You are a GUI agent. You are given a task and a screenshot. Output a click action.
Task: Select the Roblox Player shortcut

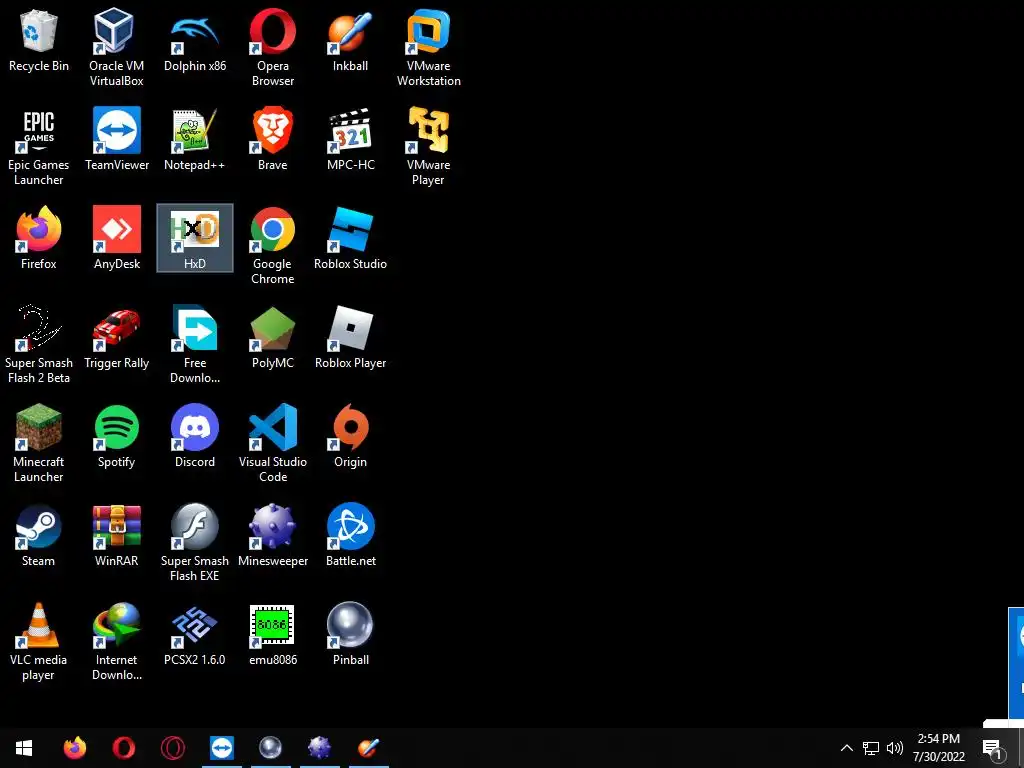[351, 338]
